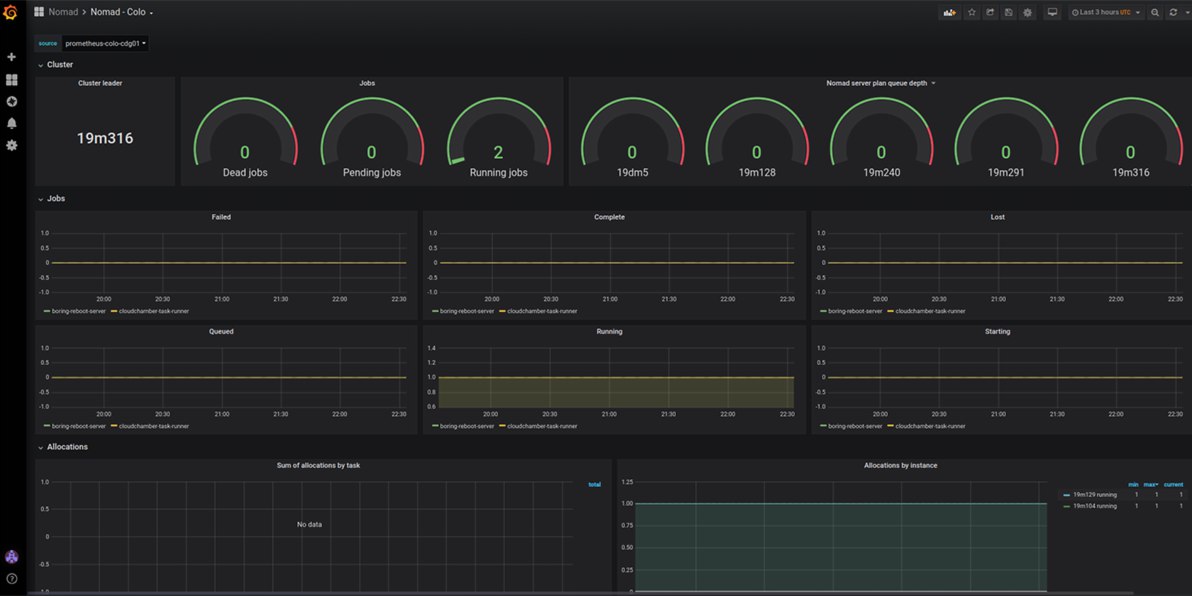Click the 19m316 cluster leader value

105,138
